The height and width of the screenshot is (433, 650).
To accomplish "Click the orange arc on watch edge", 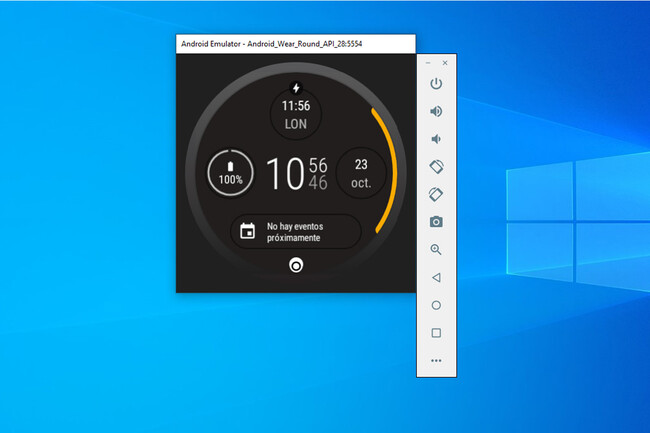I will [393, 171].
